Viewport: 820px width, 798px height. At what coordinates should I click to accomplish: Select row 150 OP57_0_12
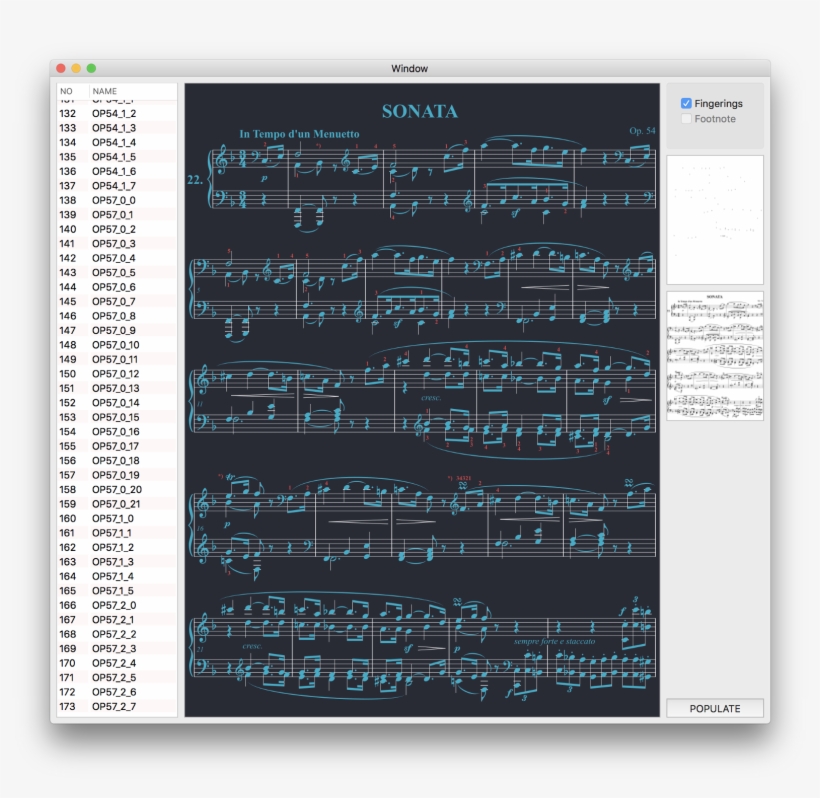tap(117, 374)
